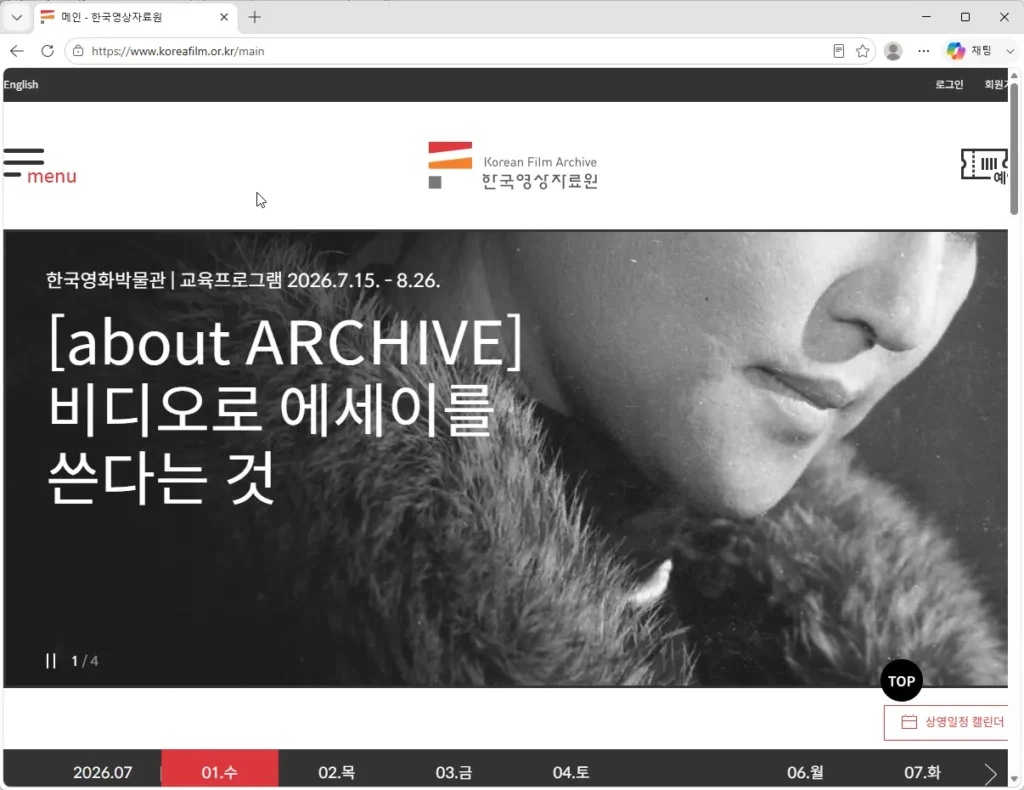The height and width of the screenshot is (790, 1024).
Task: Show next dates with right arrow
Action: [990, 774]
